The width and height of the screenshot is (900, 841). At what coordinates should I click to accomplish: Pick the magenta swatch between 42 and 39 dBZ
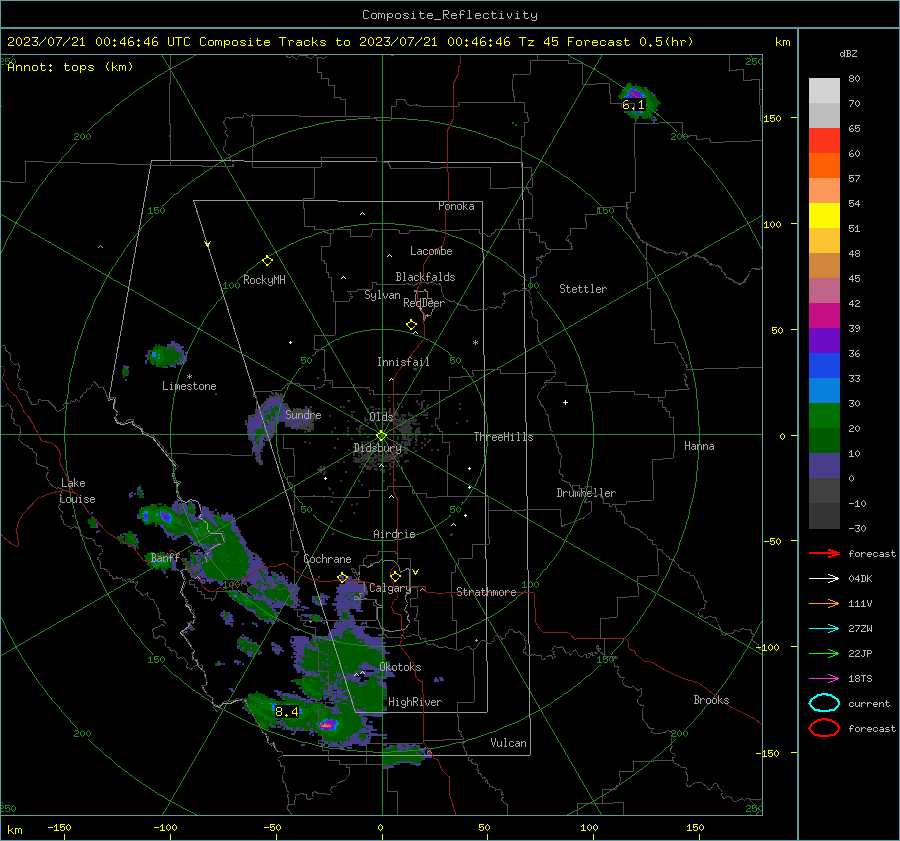click(824, 316)
